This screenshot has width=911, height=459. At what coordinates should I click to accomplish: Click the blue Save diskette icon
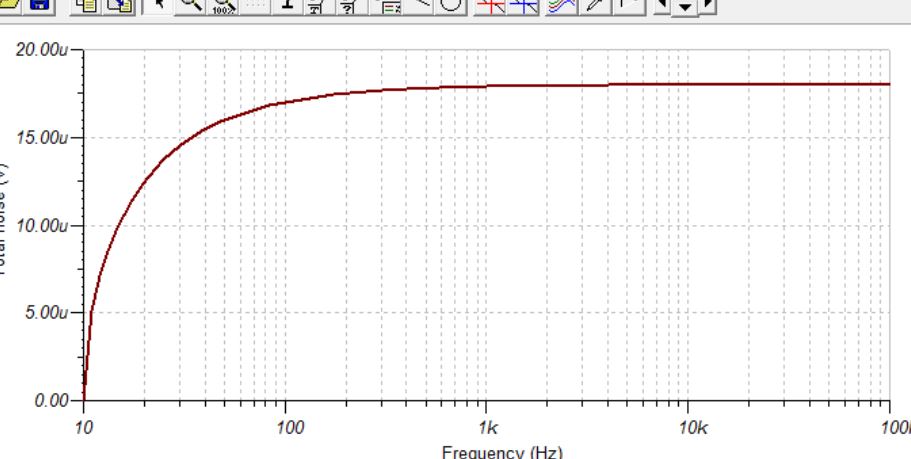(38, 5)
